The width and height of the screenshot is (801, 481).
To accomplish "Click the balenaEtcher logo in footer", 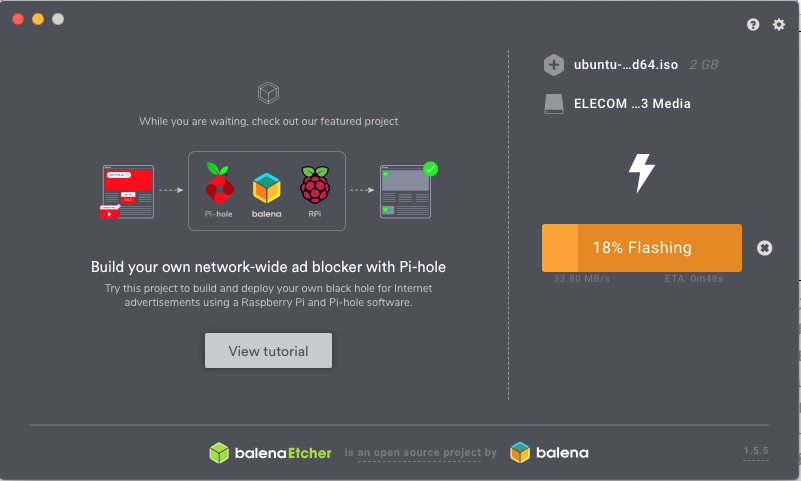I will coord(270,453).
